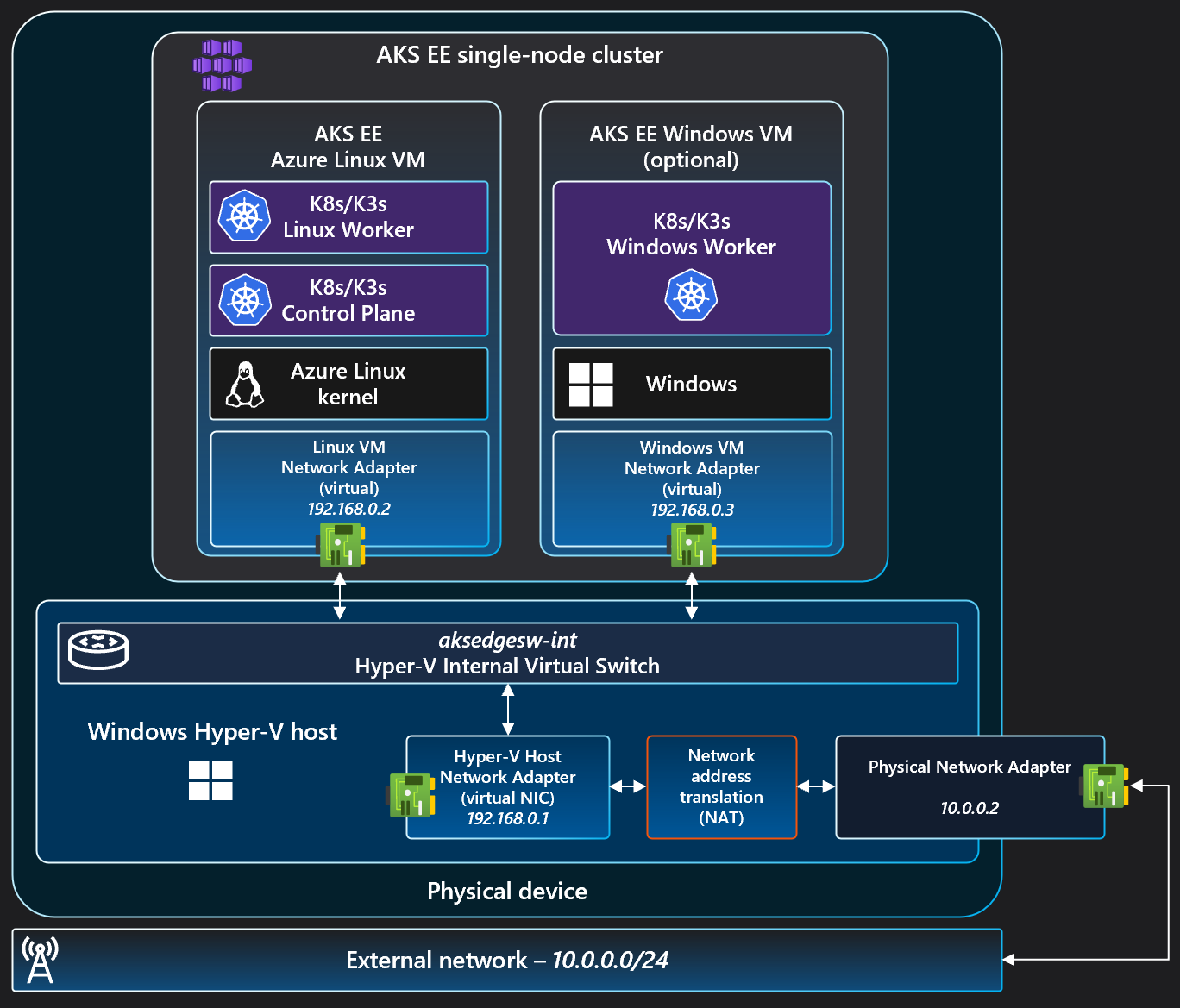The width and height of the screenshot is (1180, 1008).
Task: Click the Physical device label
Action: click(507, 891)
